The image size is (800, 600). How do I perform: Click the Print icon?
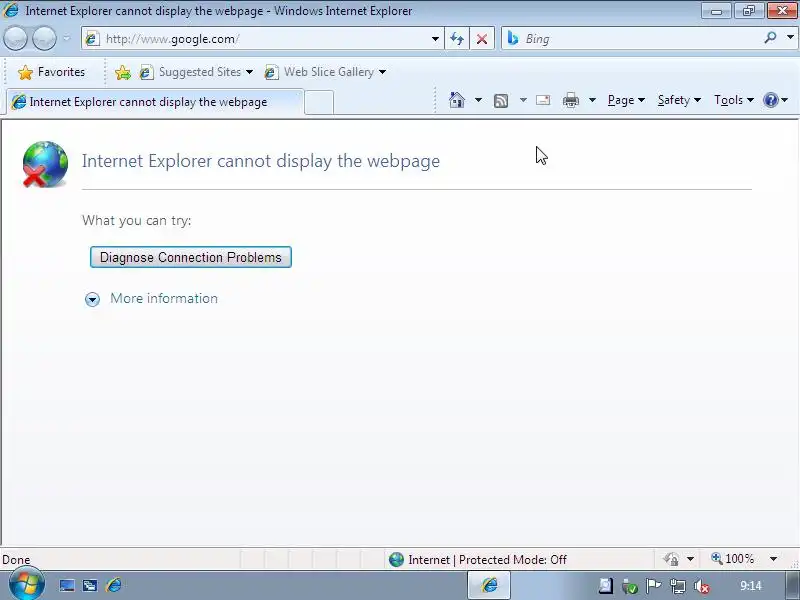pyautogui.click(x=571, y=100)
